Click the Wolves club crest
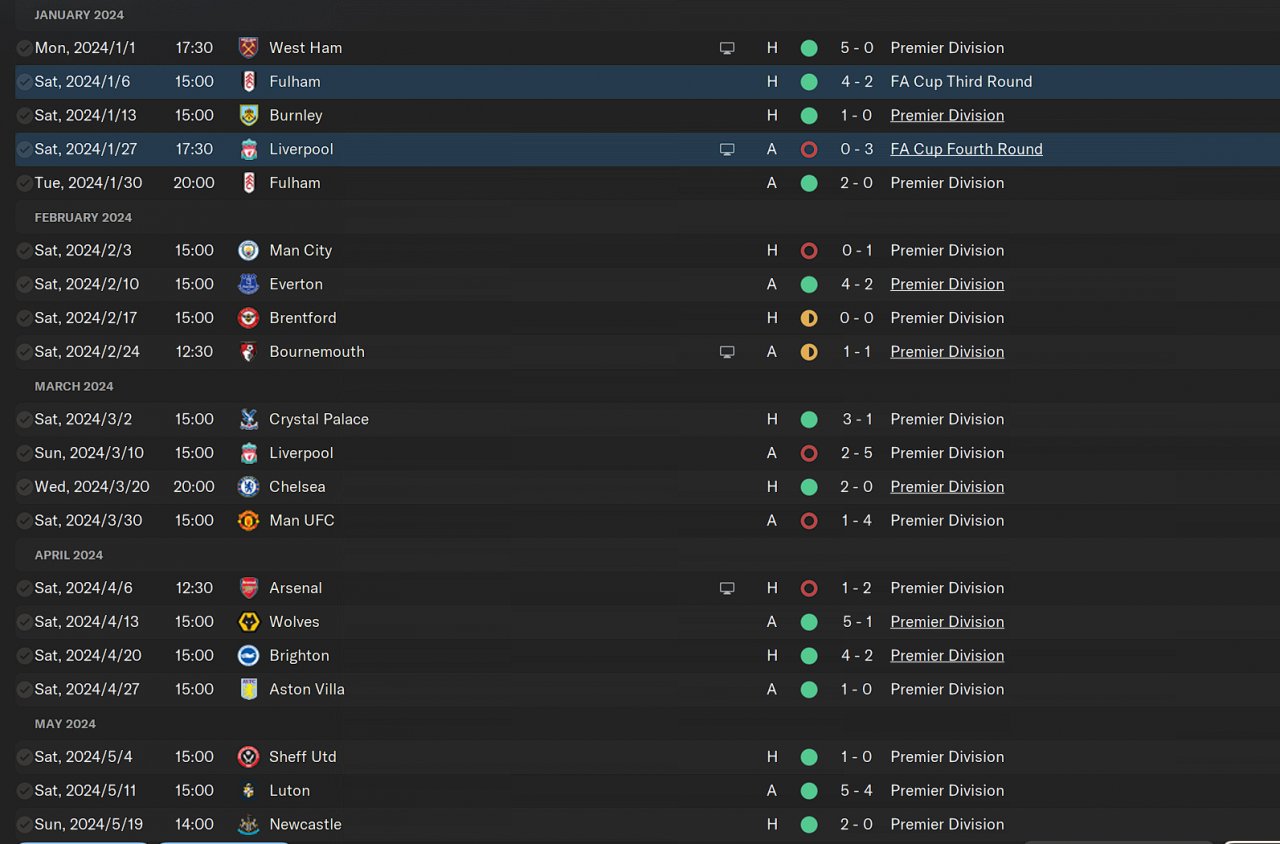1280x844 pixels. coord(248,622)
